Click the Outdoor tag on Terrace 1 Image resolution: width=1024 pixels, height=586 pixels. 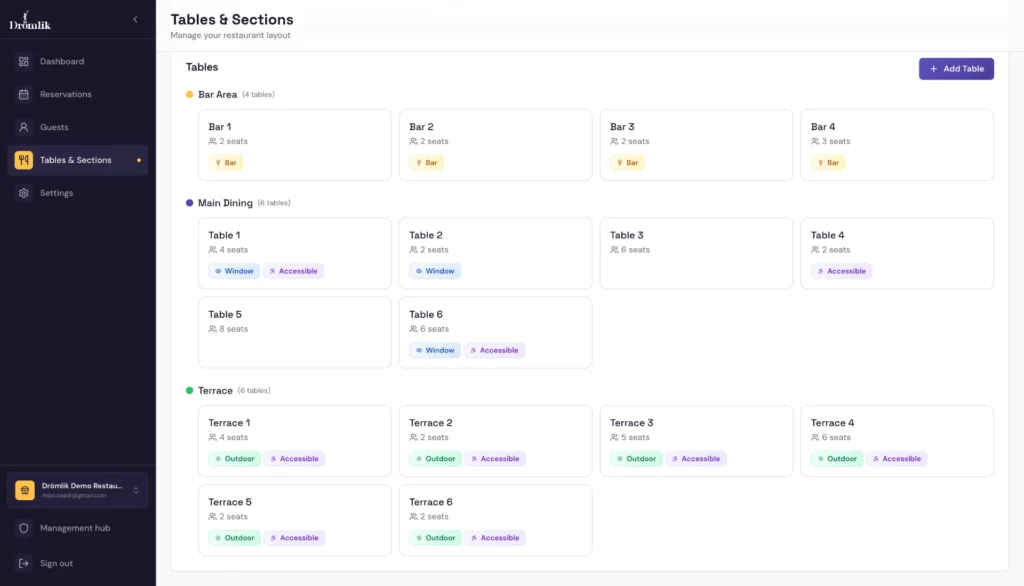pyautogui.click(x=234, y=459)
